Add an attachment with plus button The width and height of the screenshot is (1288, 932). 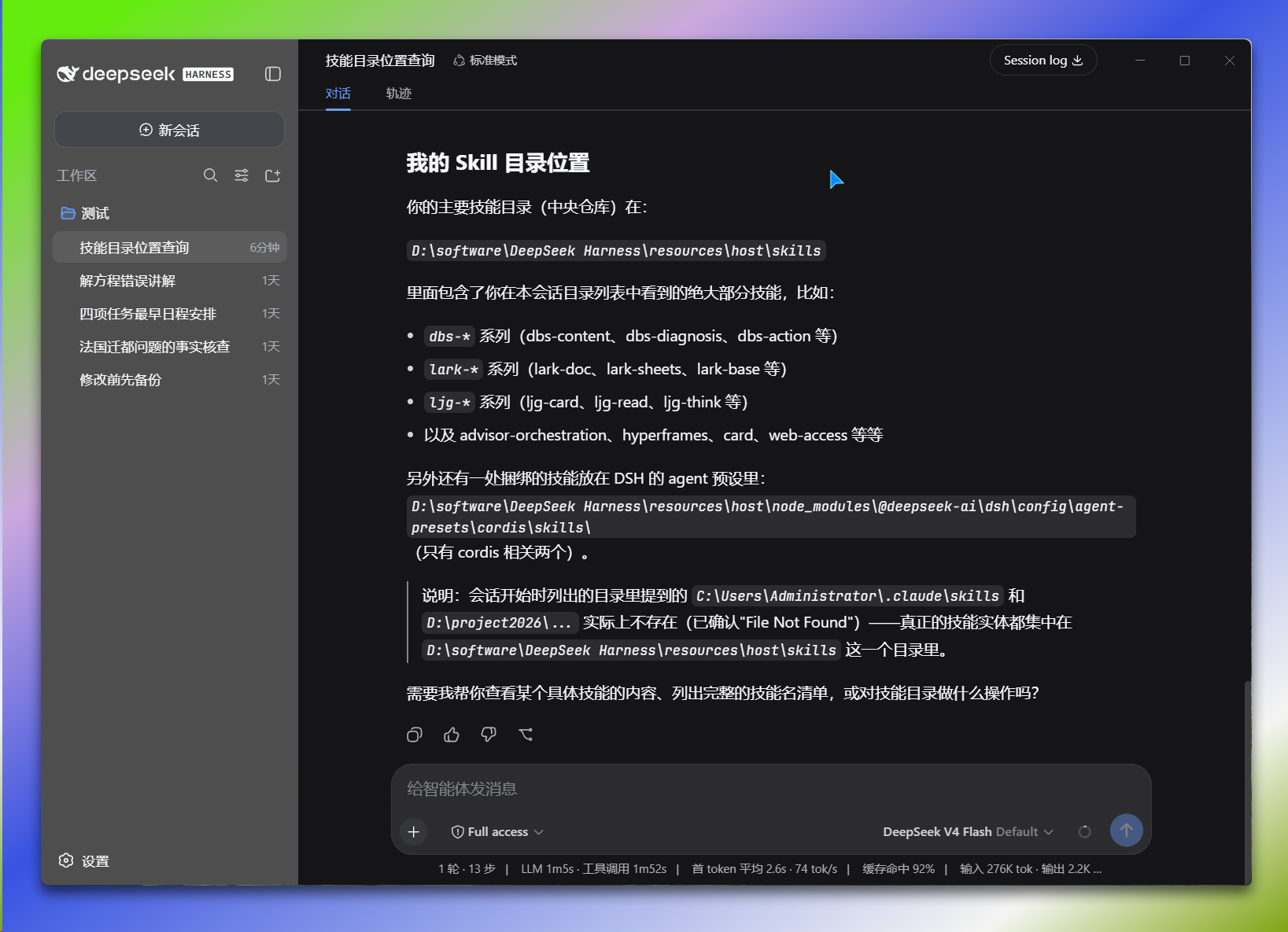(x=414, y=831)
